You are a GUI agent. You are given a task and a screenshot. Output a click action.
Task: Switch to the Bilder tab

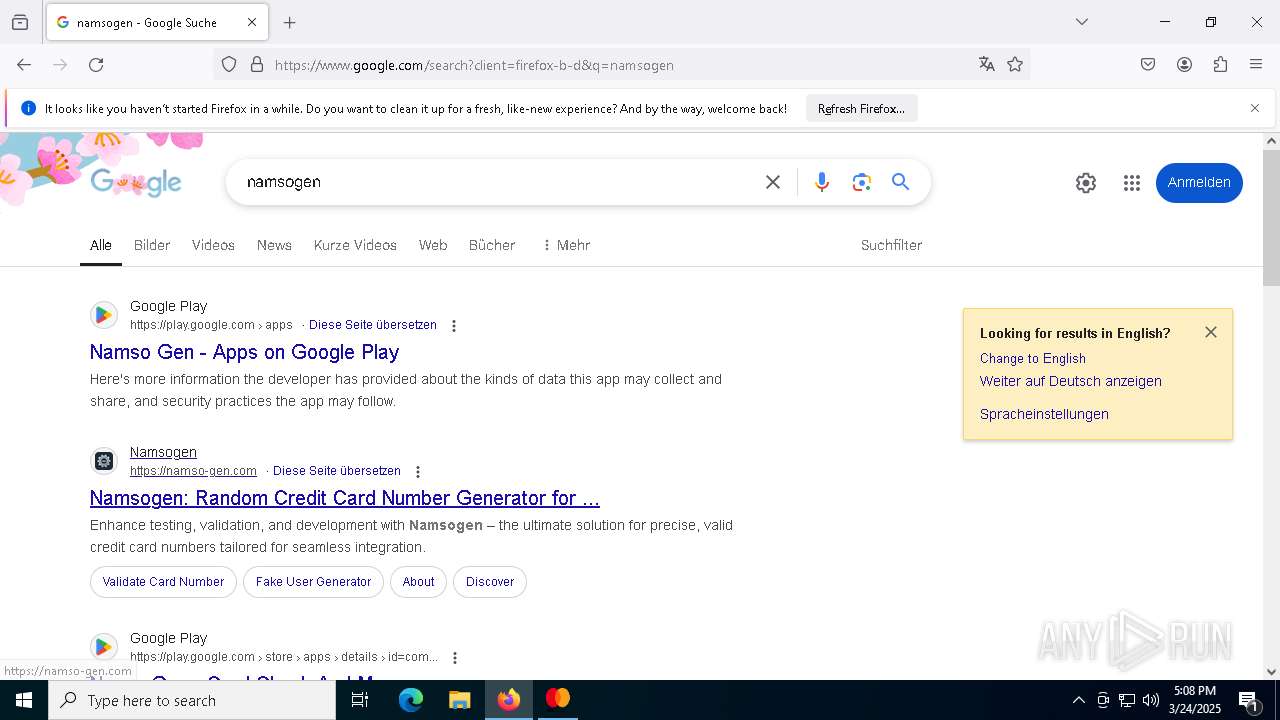(152, 245)
